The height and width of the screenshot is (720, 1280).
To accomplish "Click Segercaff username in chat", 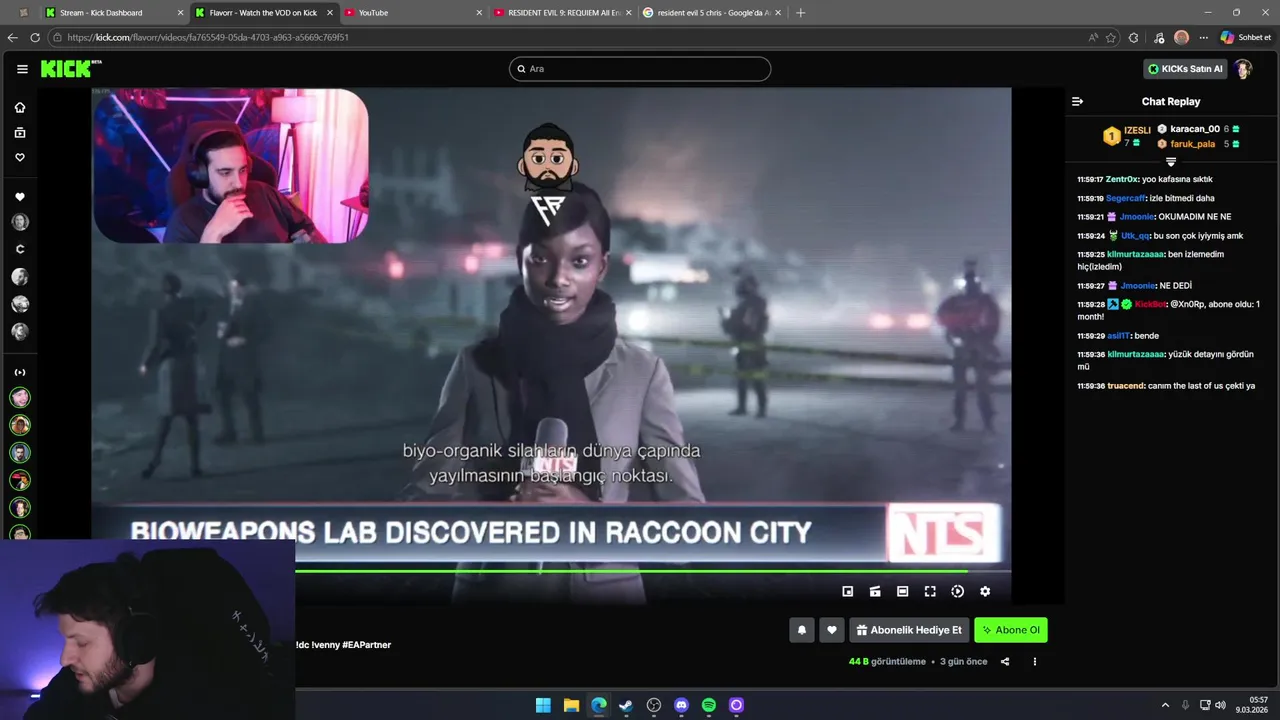I will point(1125,198).
